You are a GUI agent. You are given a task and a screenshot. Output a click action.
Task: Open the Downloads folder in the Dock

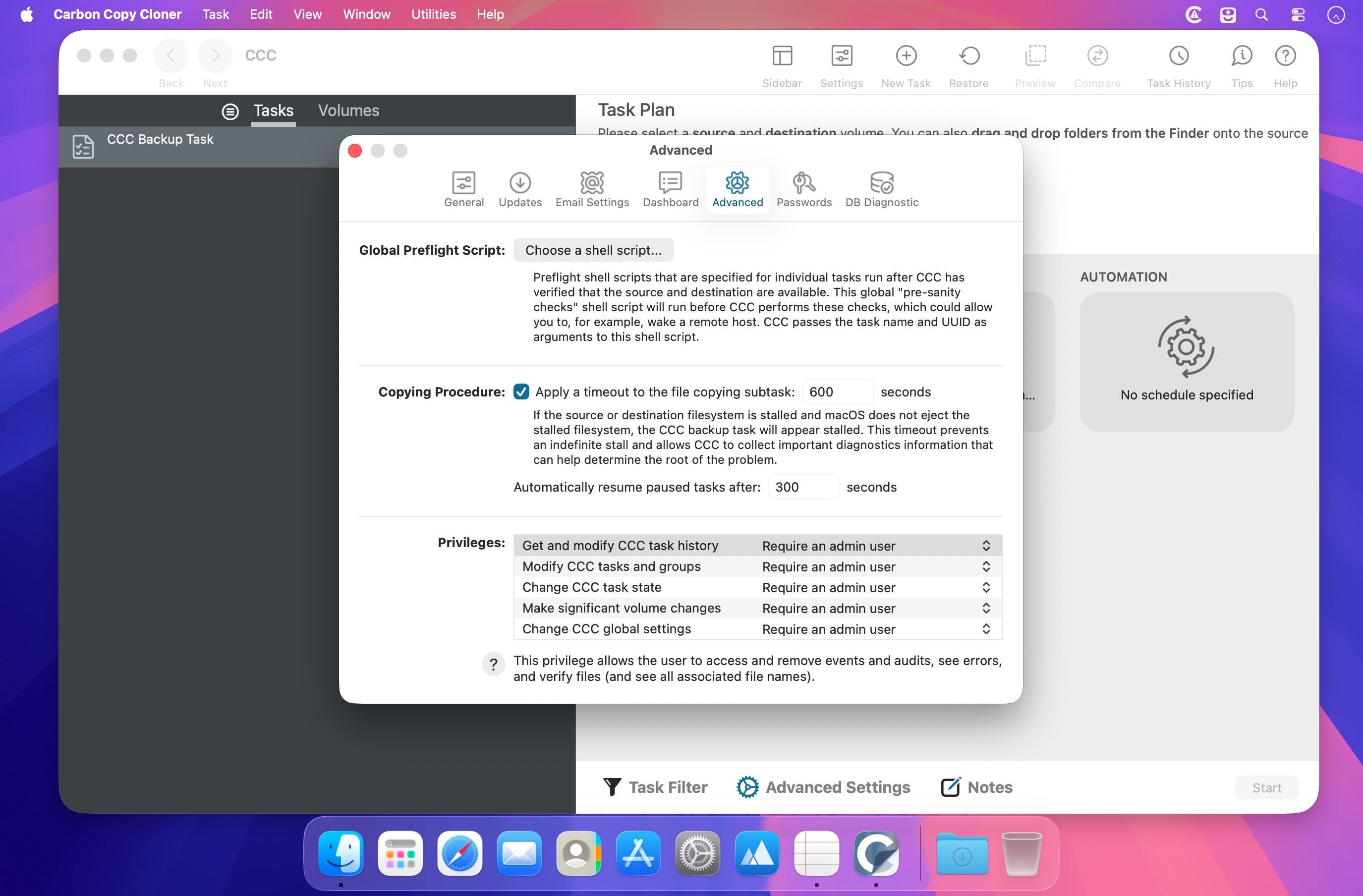click(962, 854)
